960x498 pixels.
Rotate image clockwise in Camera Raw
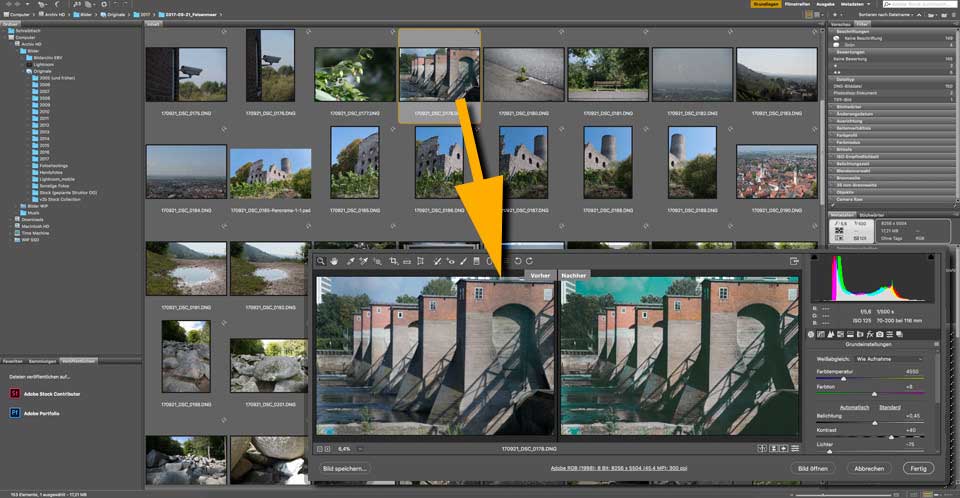[x=530, y=261]
